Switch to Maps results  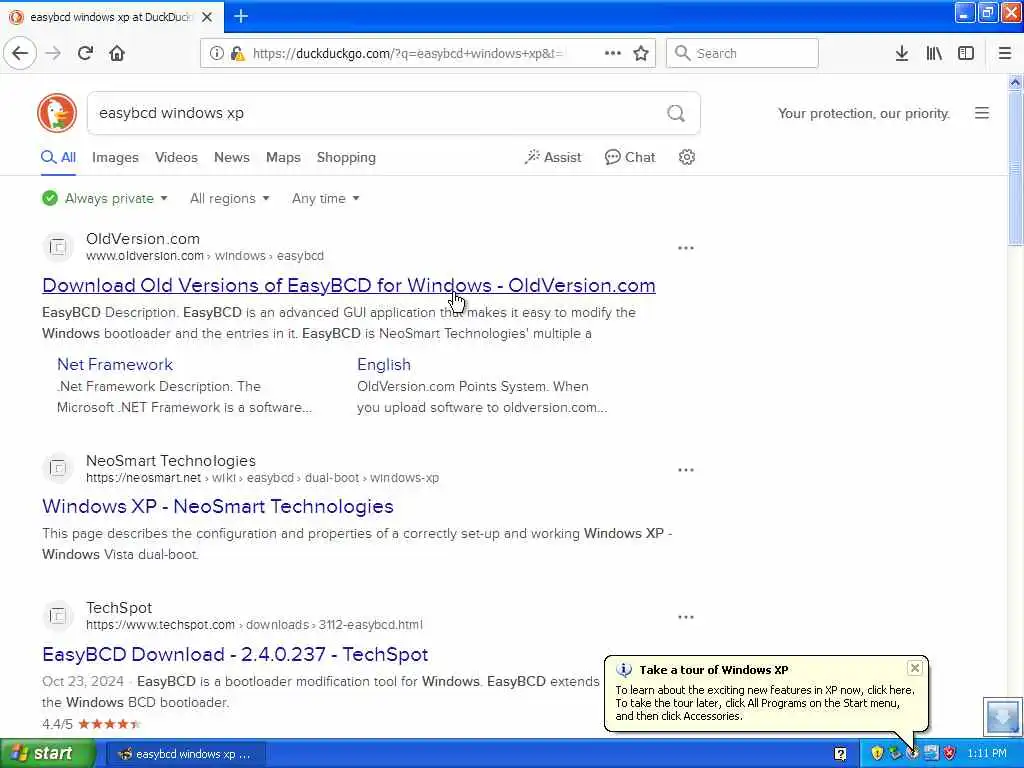[283, 157]
